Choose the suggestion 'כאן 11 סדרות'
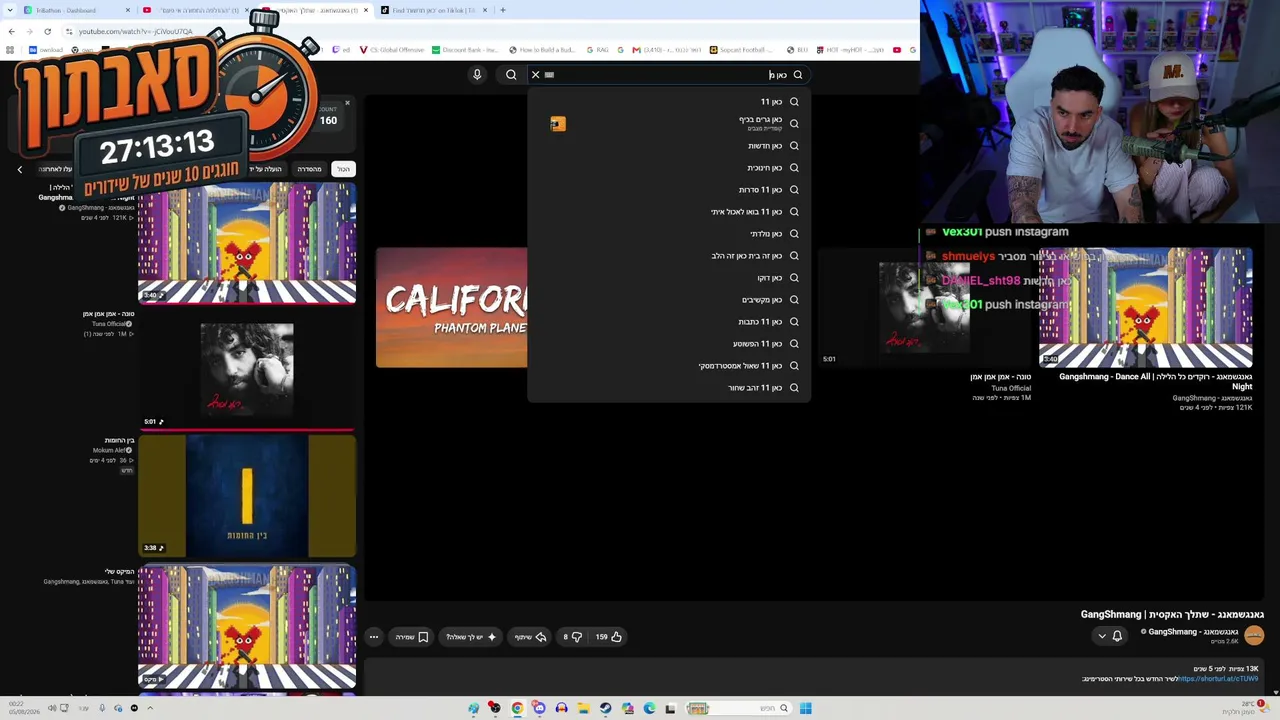 click(x=669, y=190)
